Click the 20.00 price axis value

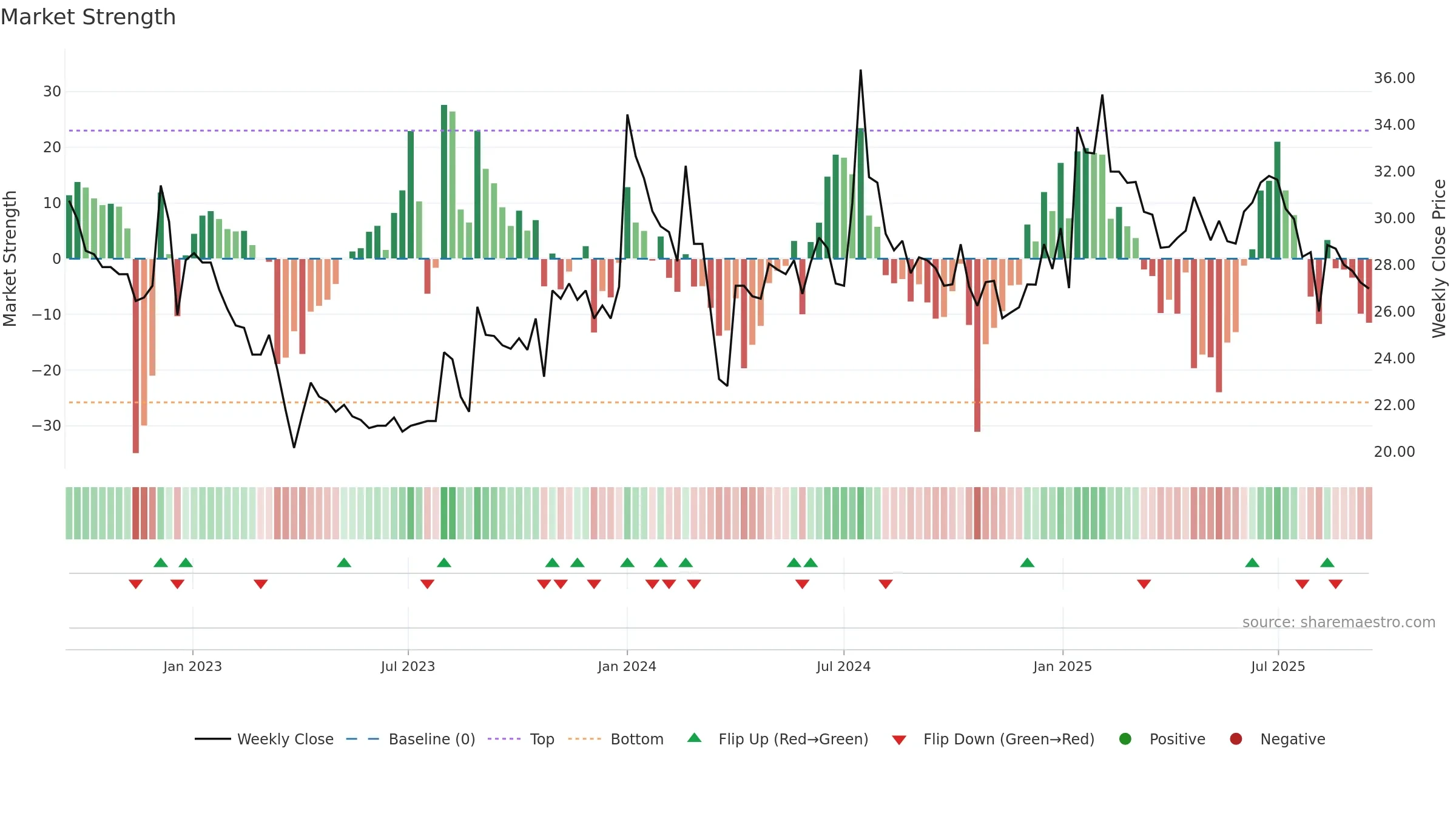1394,451
